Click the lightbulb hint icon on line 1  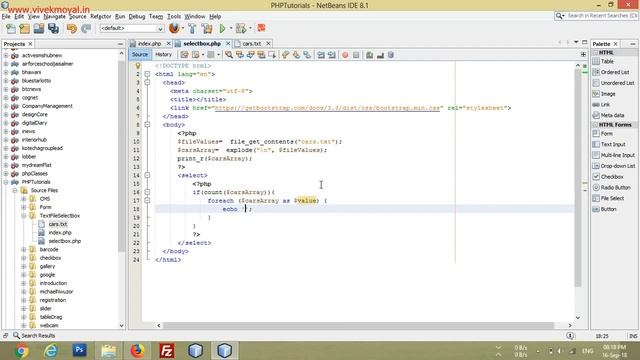pyautogui.click(x=138, y=66)
